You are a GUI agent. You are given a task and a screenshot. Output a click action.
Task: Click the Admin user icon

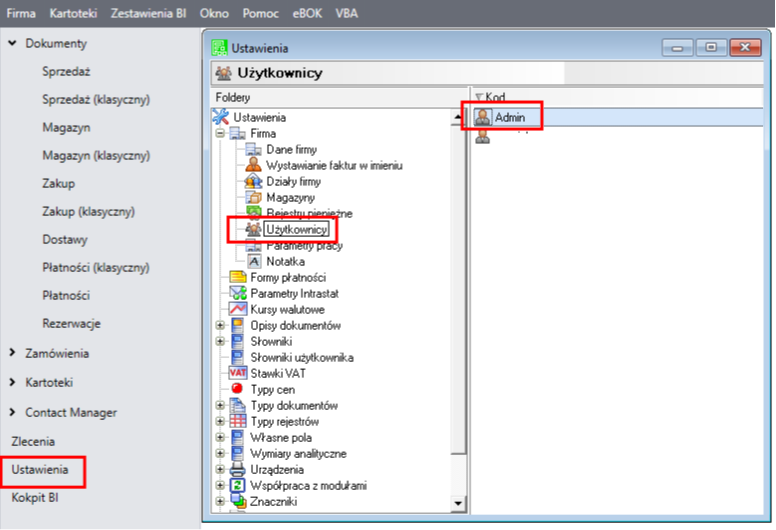tap(483, 117)
